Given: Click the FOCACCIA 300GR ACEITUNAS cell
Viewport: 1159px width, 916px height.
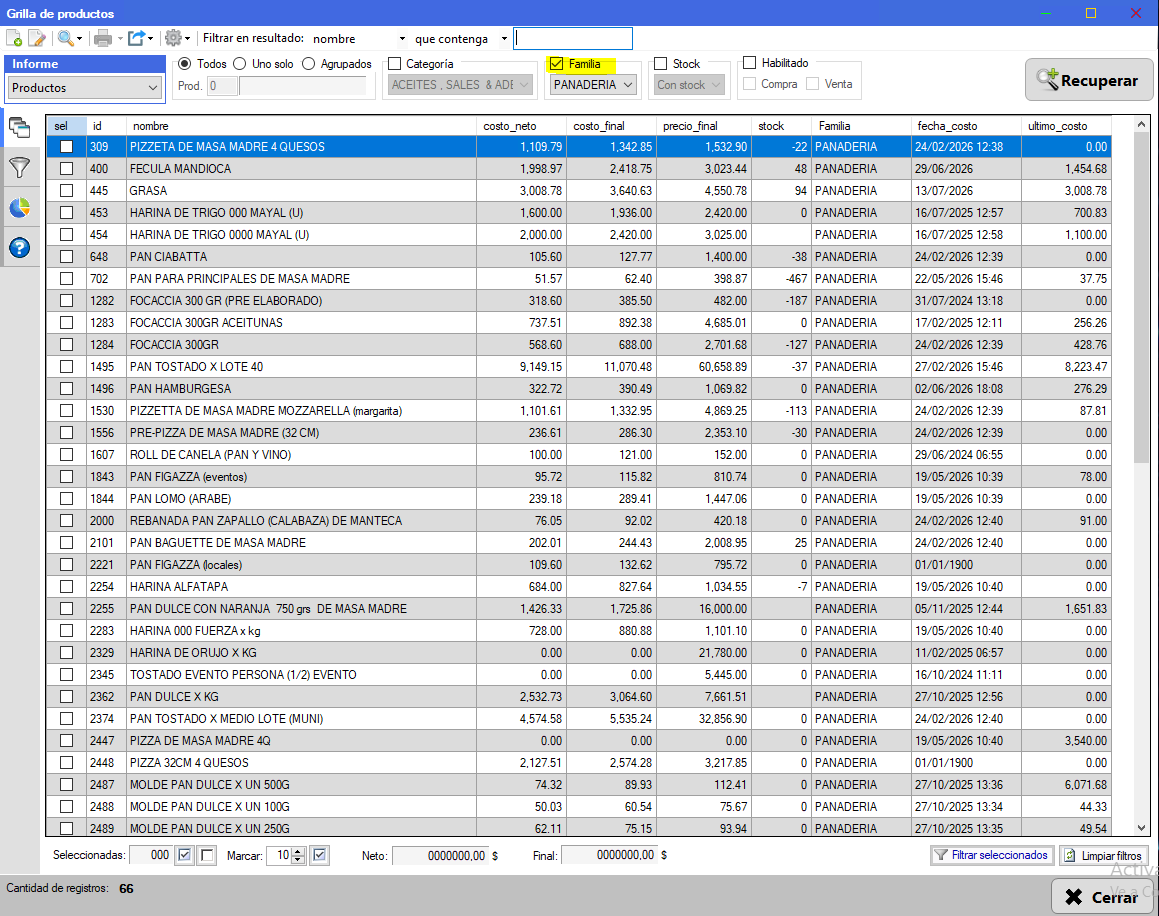Looking at the screenshot, I should [301, 322].
